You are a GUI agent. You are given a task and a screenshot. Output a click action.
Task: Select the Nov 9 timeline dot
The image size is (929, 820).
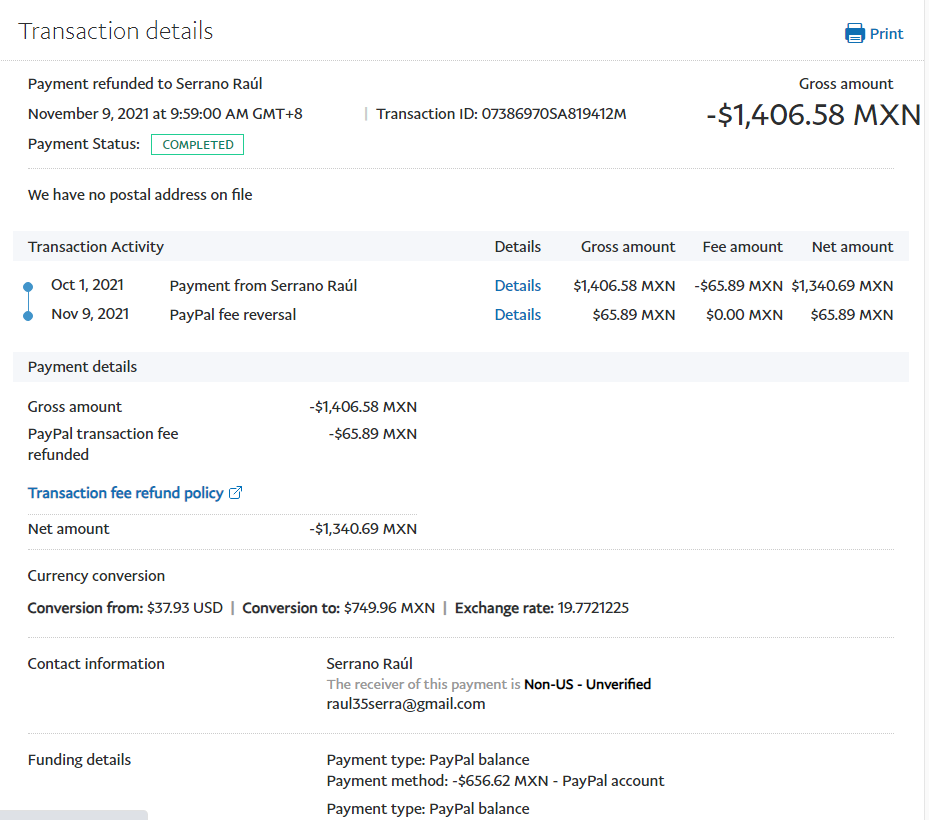28,316
